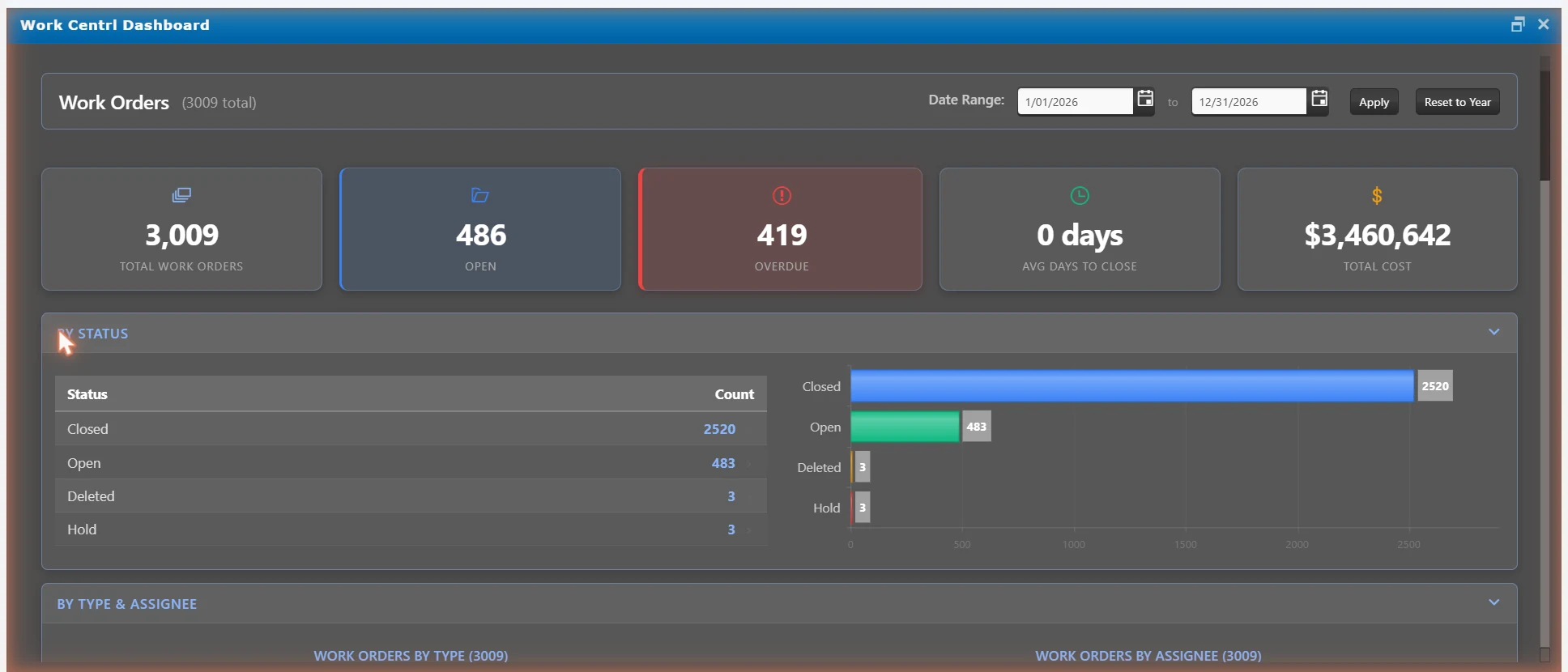The height and width of the screenshot is (672, 1568).
Task: Click the vertical scrollbar thumb
Action: [1545, 125]
